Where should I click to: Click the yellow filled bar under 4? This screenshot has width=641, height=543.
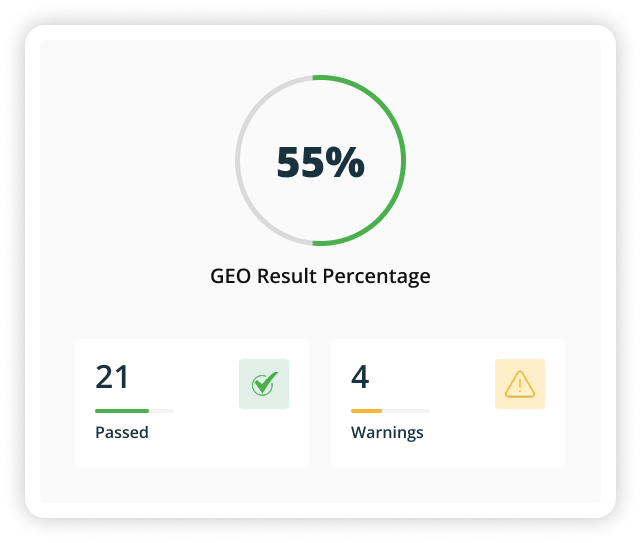pyautogui.click(x=366, y=411)
